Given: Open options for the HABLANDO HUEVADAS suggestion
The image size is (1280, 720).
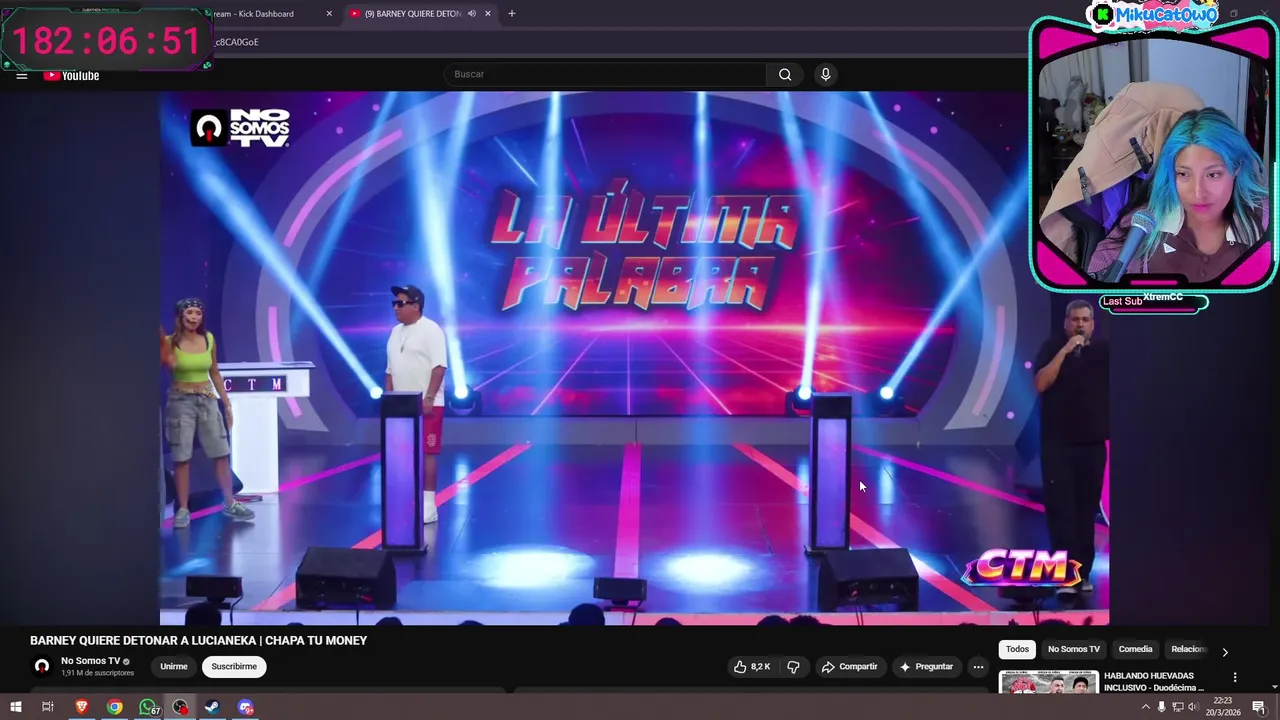Looking at the screenshot, I should pyautogui.click(x=1235, y=677).
